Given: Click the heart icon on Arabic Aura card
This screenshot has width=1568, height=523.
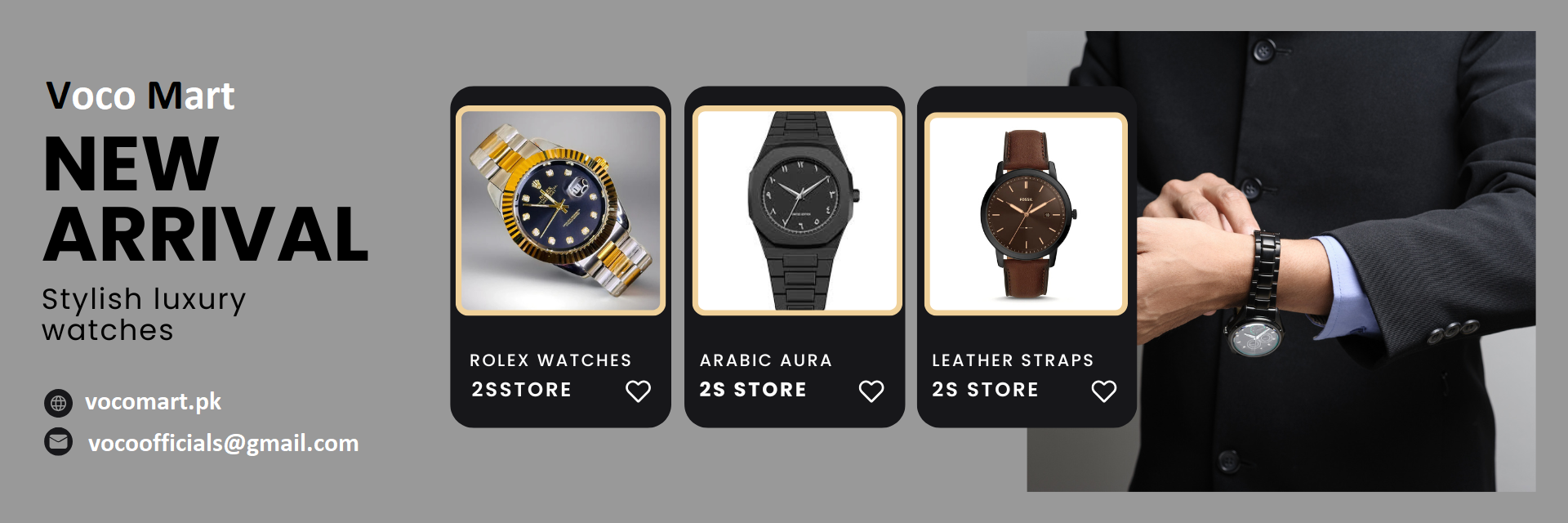Looking at the screenshot, I should coord(871,391).
